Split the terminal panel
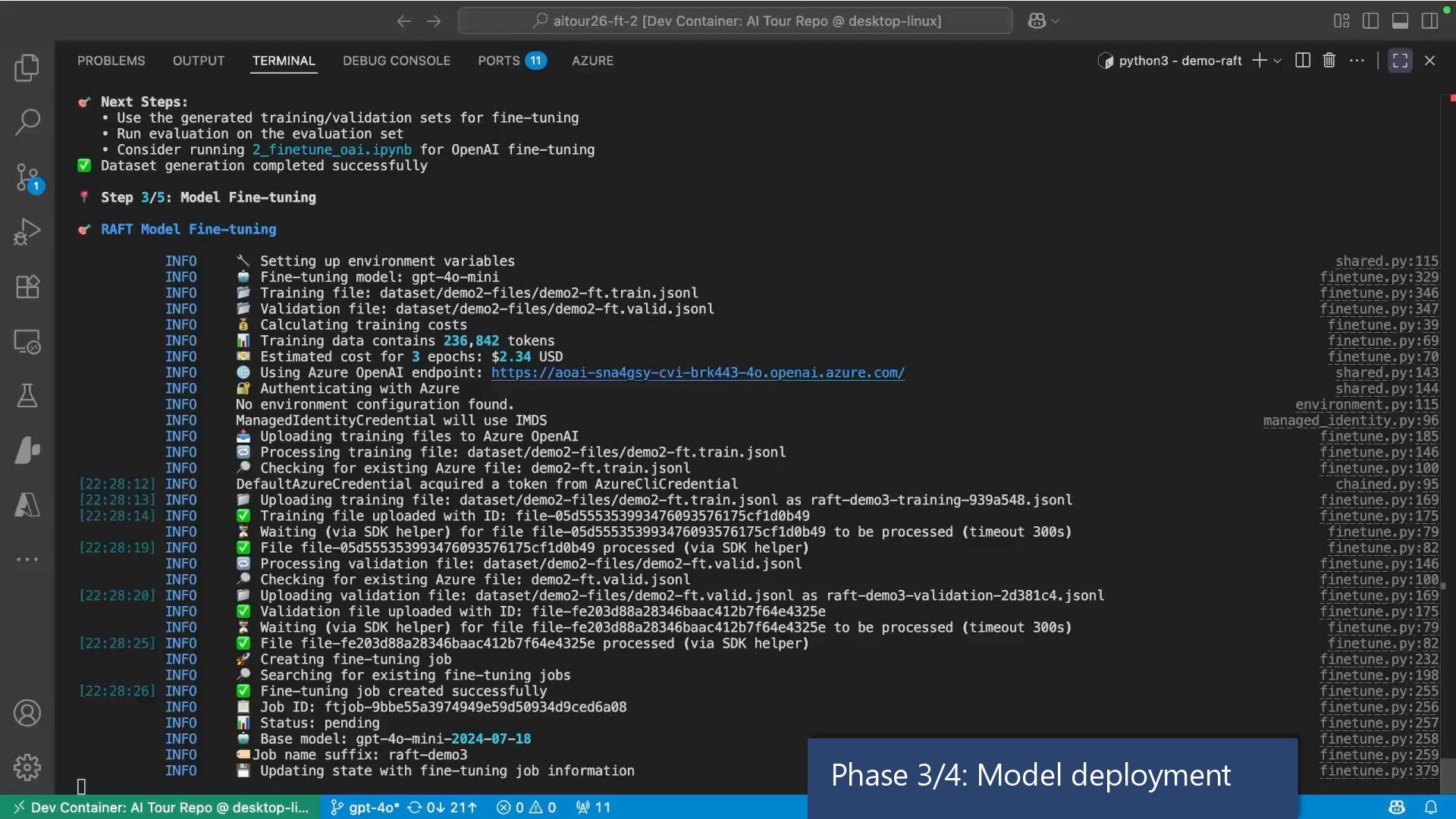Screen dimensions: 1456x819 (1303, 61)
